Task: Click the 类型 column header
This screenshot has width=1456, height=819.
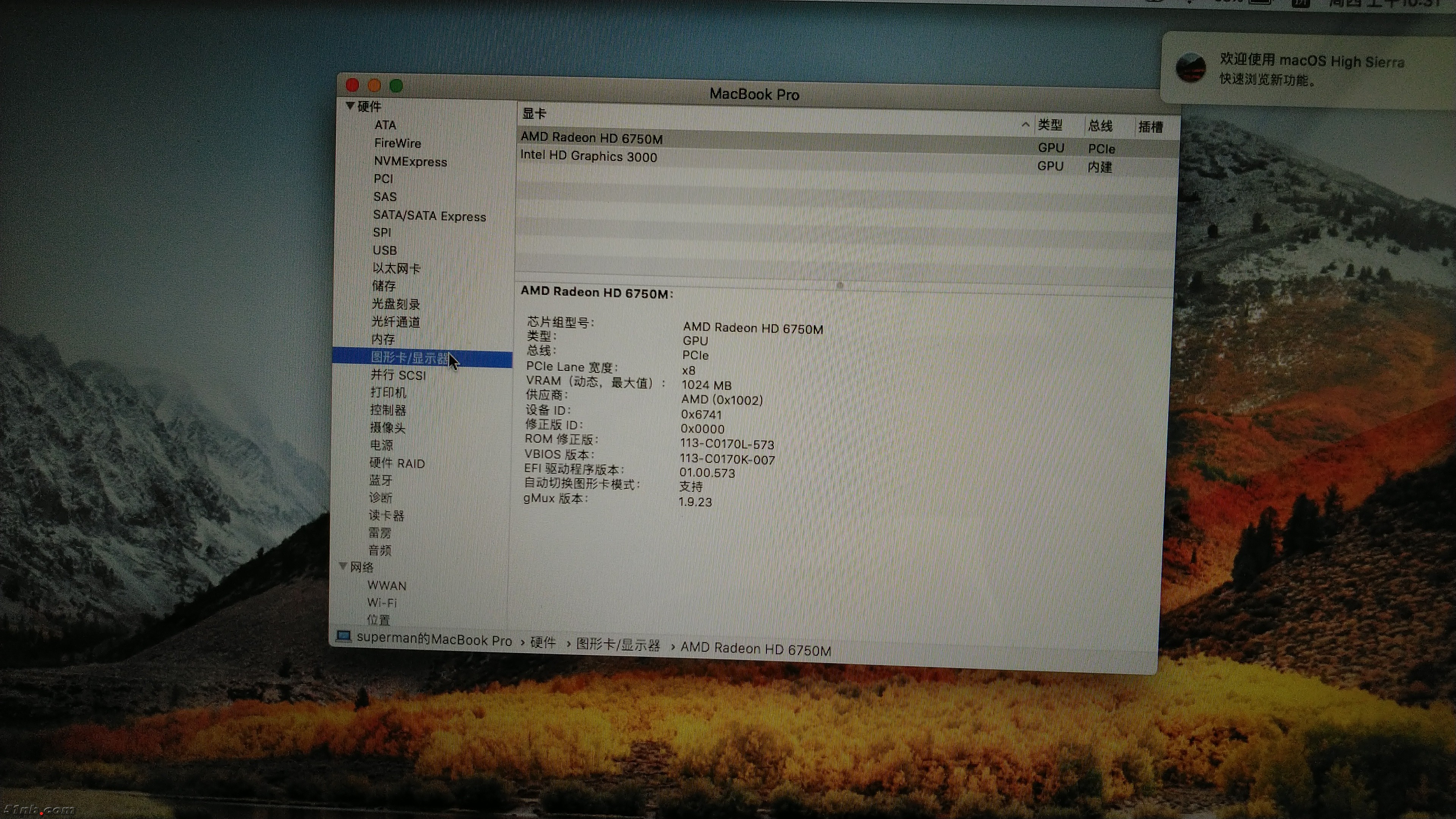Action: (x=1050, y=126)
